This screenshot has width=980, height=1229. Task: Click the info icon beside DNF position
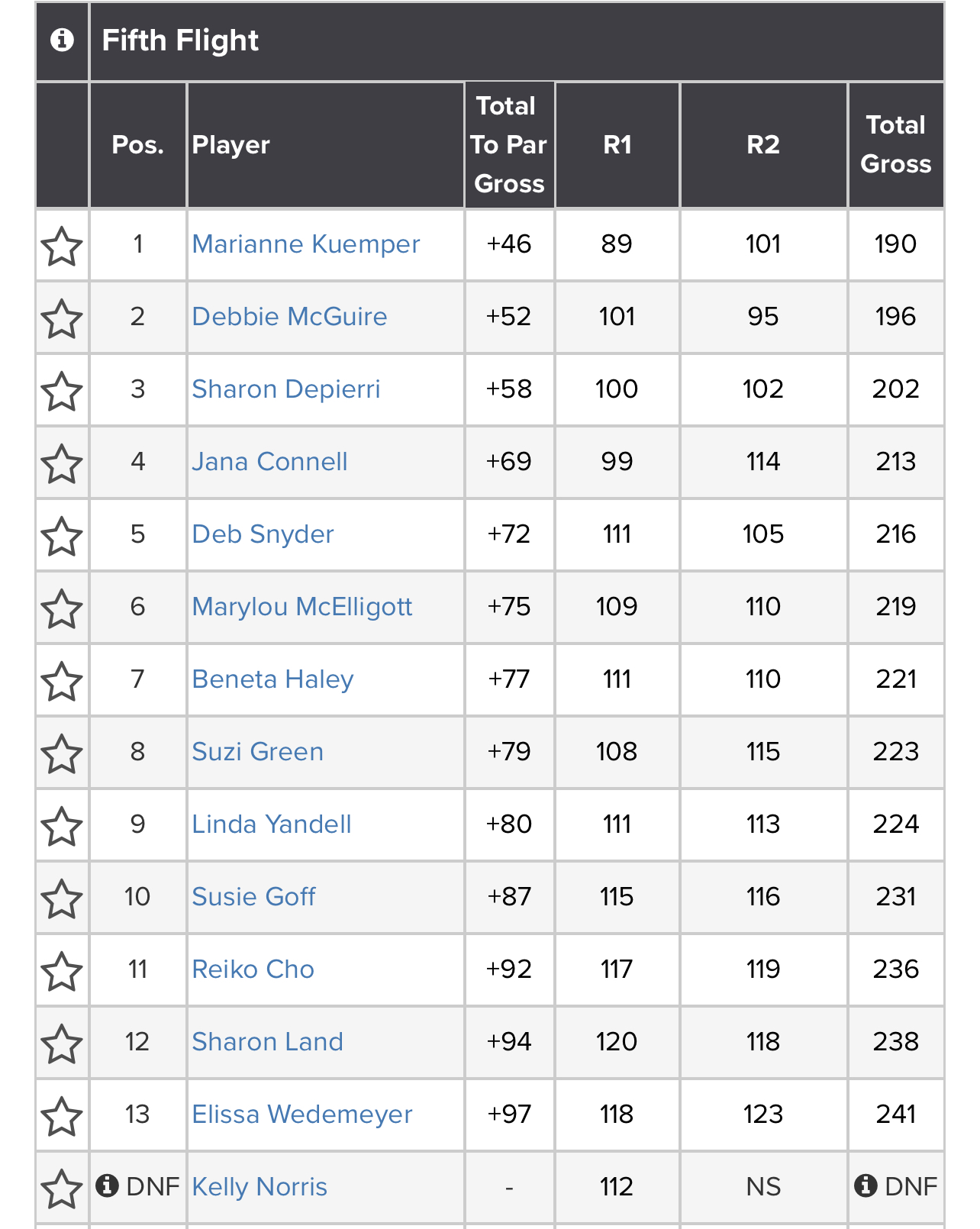click(108, 1185)
